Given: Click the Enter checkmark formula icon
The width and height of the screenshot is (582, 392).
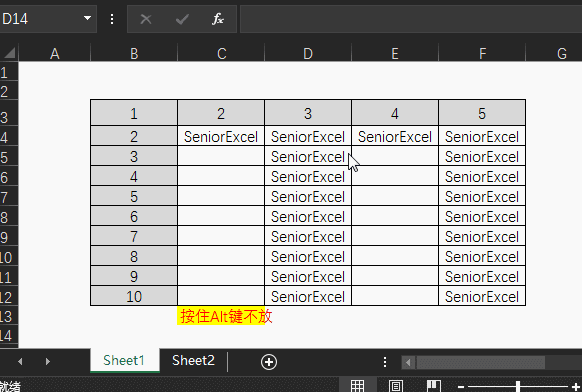Looking at the screenshot, I should pyautogui.click(x=182, y=19).
